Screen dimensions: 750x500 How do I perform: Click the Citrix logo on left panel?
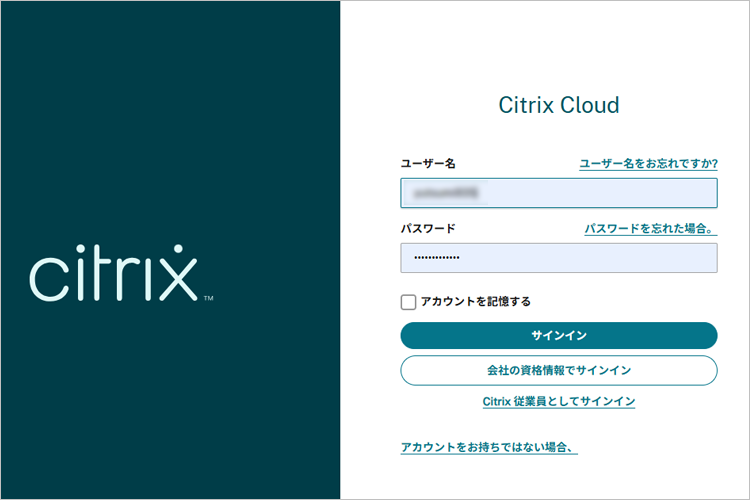[113, 272]
